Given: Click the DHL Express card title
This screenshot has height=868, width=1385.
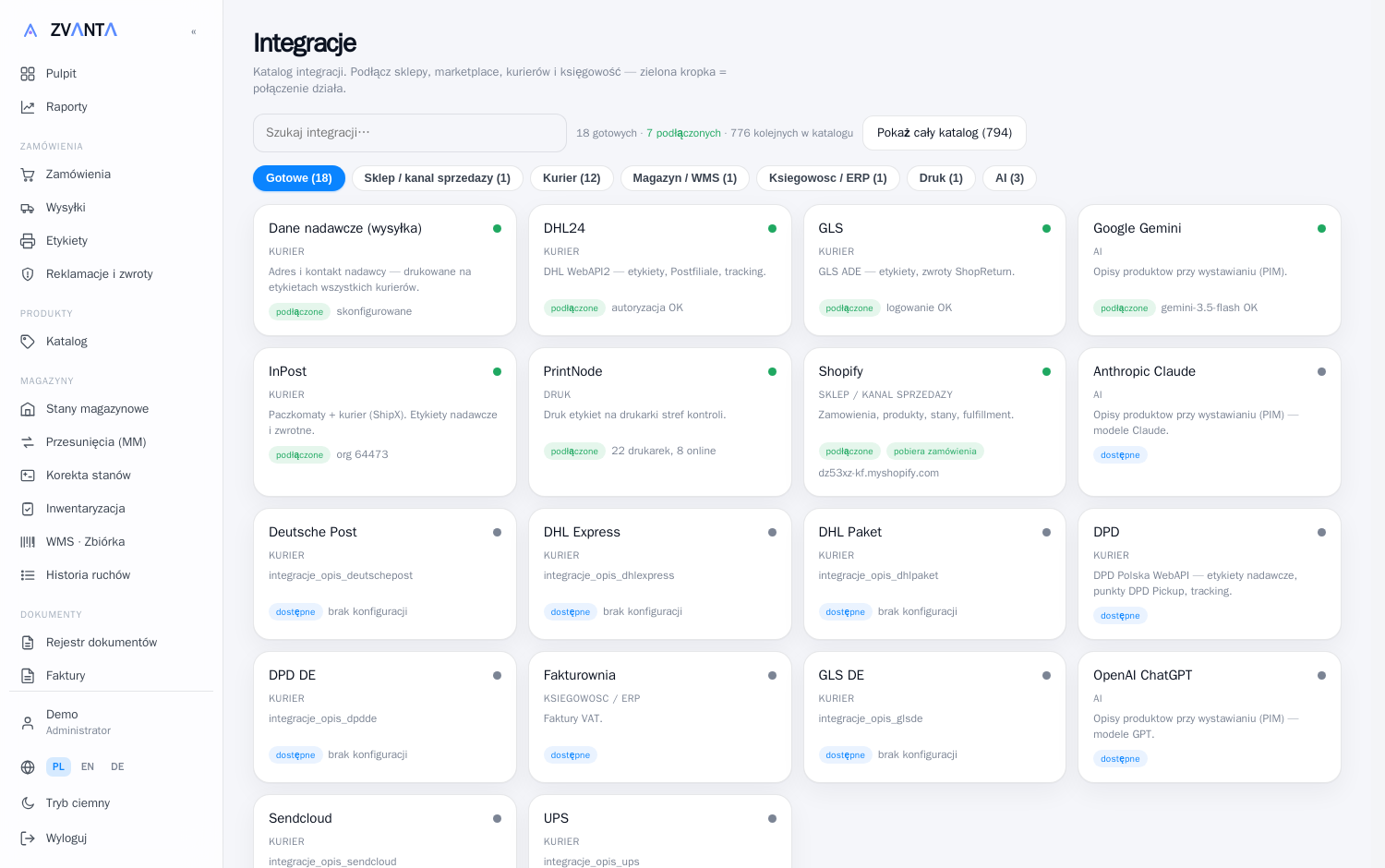Looking at the screenshot, I should point(582,532).
